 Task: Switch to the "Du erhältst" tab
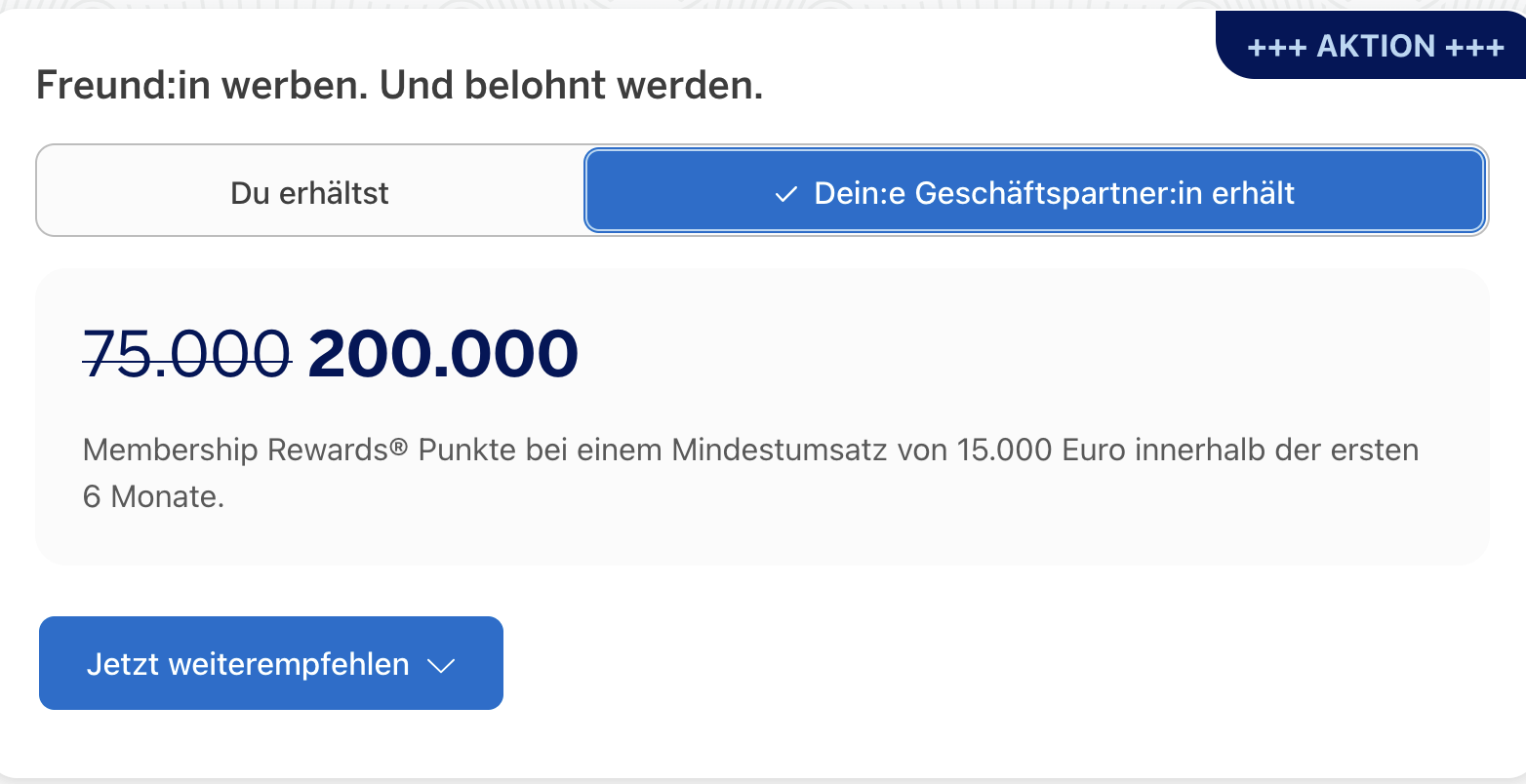(310, 192)
